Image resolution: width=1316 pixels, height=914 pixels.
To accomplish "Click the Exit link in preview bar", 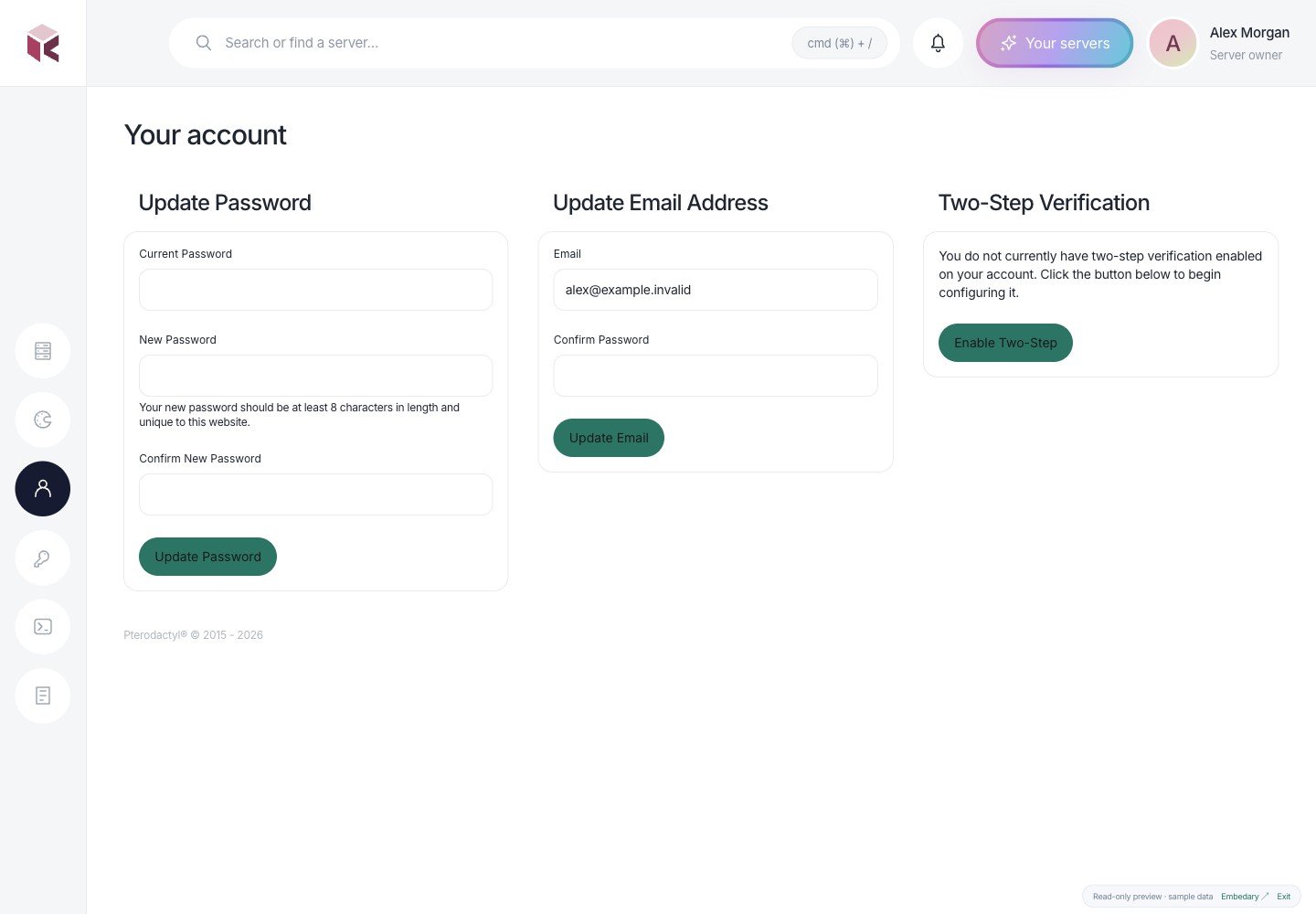I will click(x=1284, y=897).
